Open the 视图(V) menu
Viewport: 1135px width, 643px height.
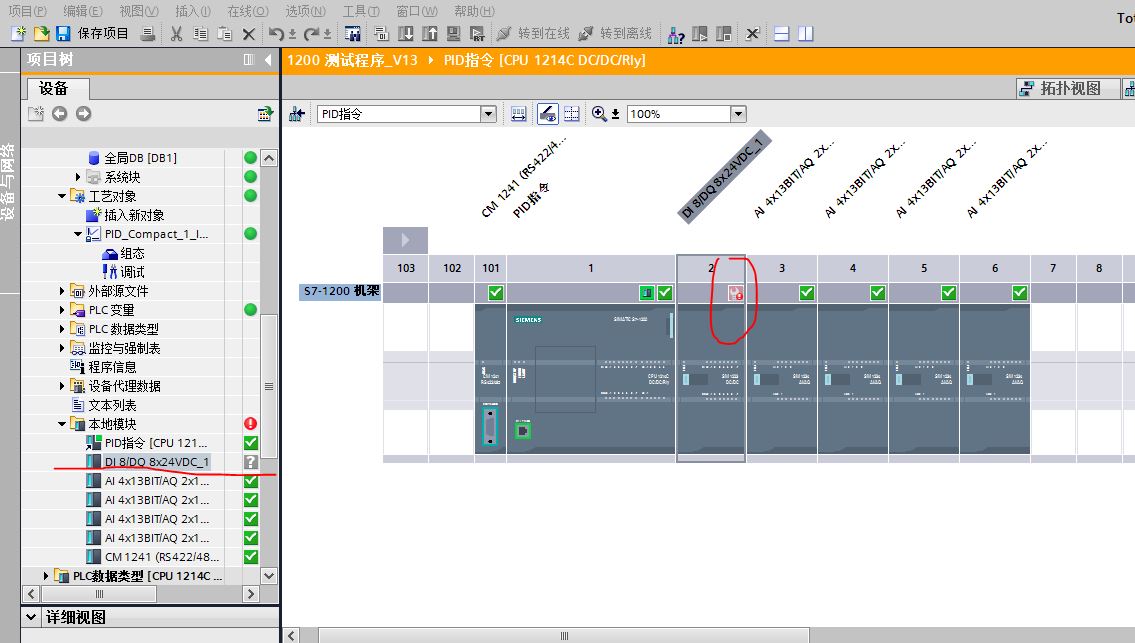(139, 11)
